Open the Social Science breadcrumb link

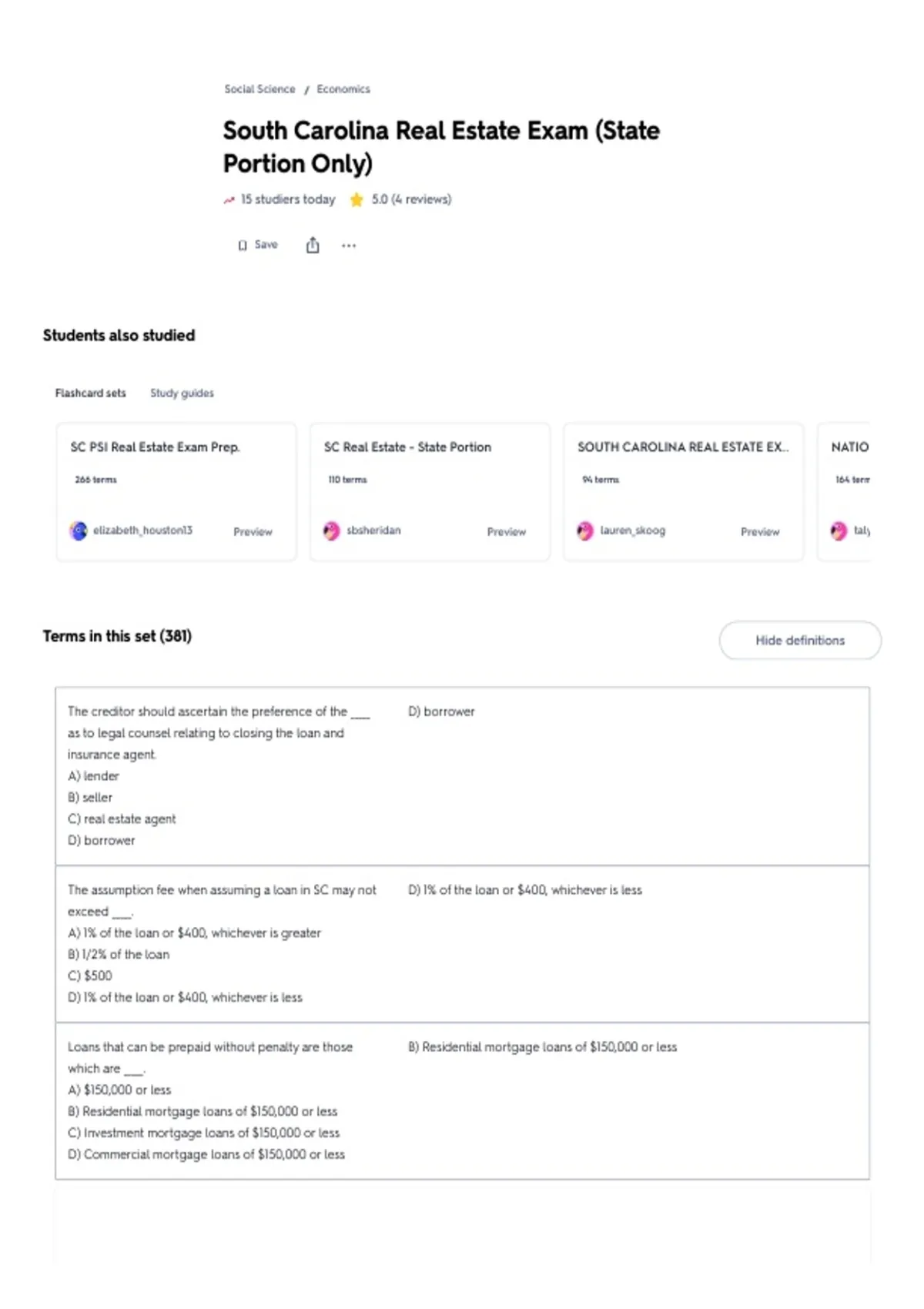(259, 89)
